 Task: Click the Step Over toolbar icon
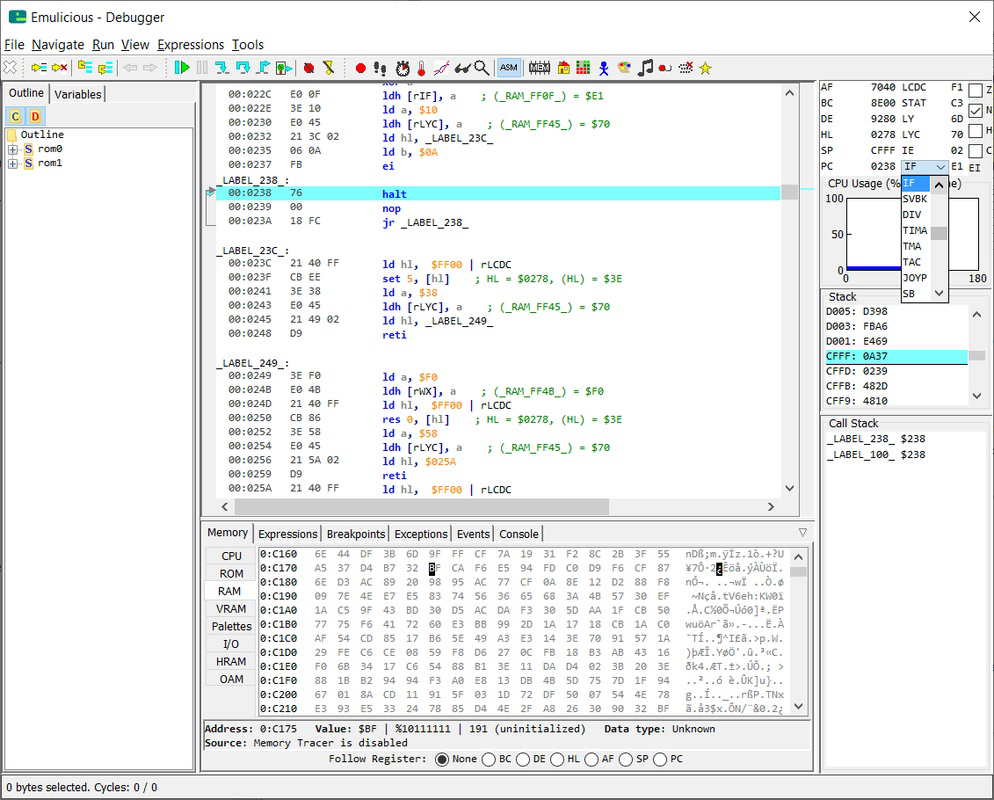click(242, 67)
